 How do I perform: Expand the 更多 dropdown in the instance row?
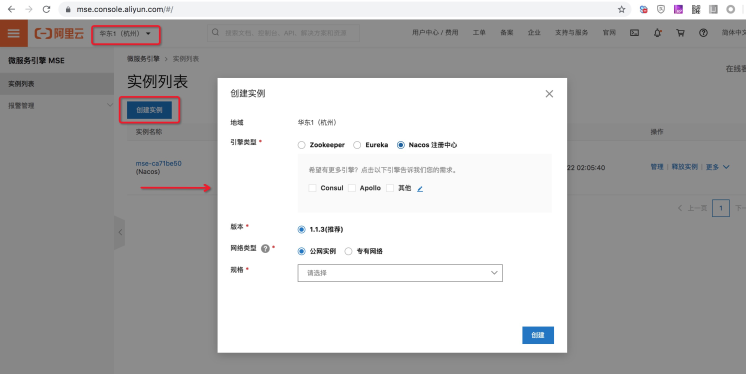(x=717, y=167)
